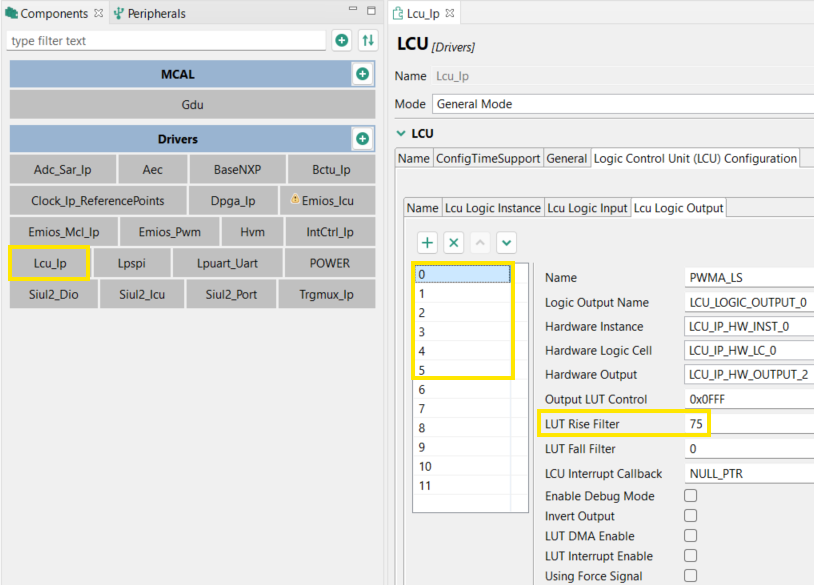This screenshot has width=814, height=585.
Task: Open the Emios_Icu driver with warning
Action: (x=327, y=201)
